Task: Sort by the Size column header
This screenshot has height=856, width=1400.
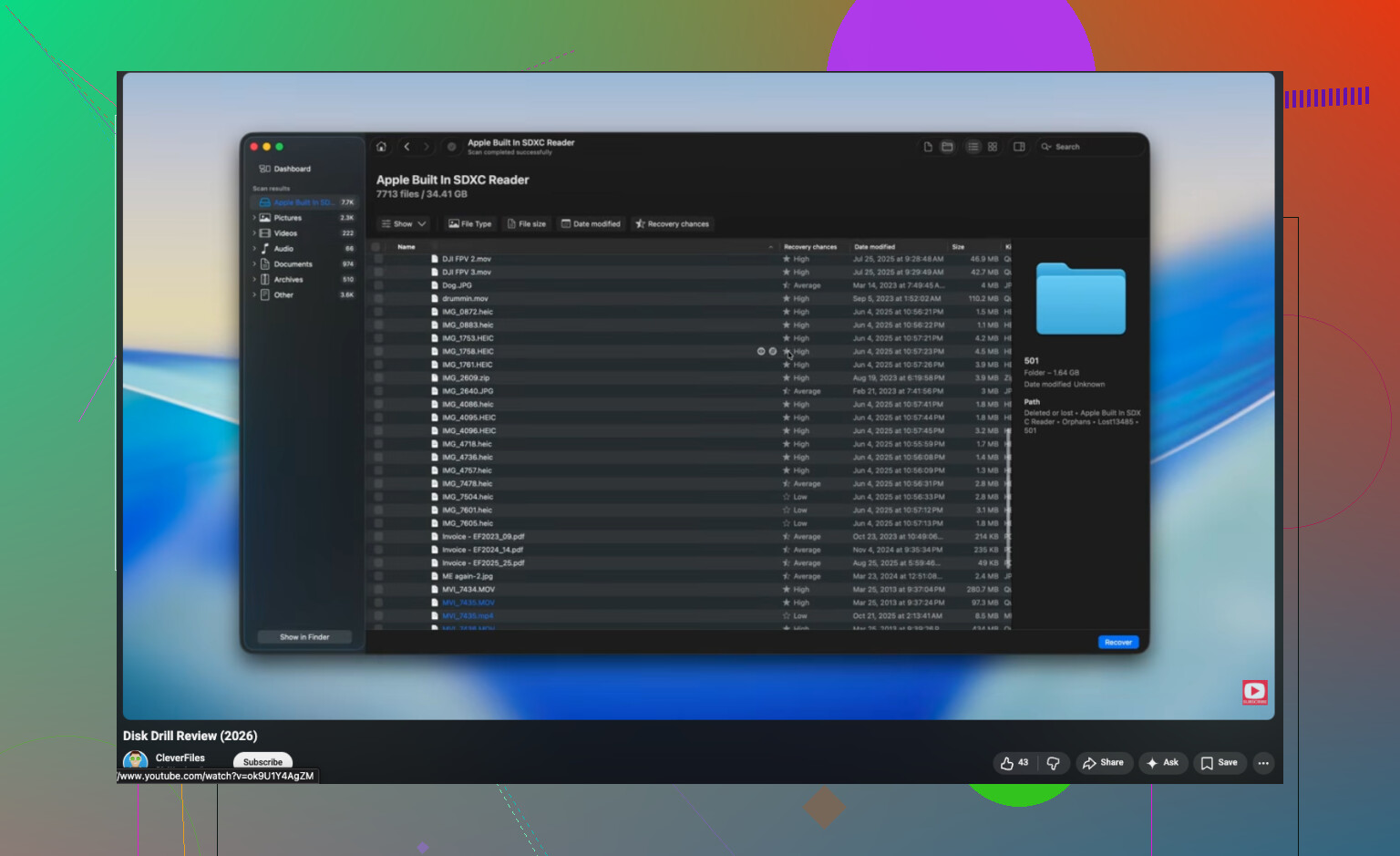Action: [x=958, y=247]
